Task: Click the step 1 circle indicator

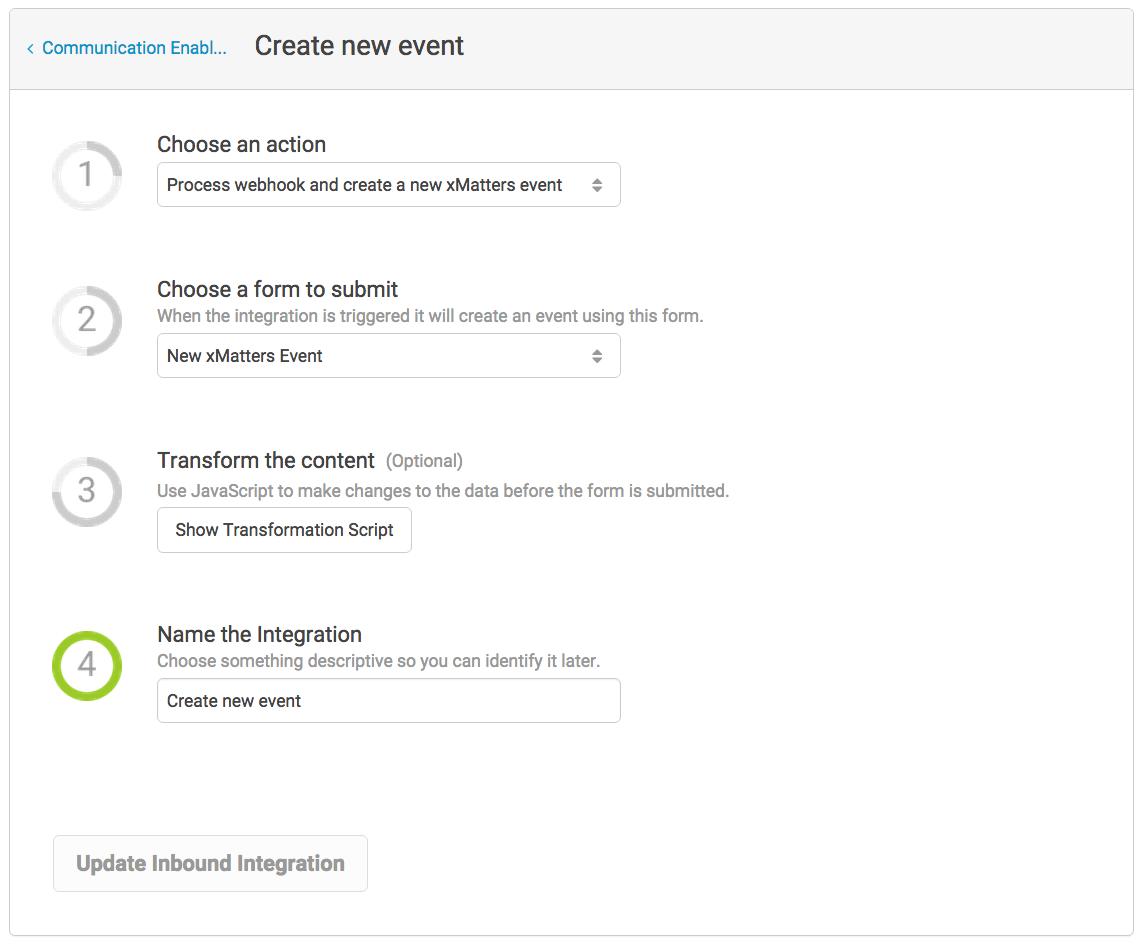Action: (x=87, y=175)
